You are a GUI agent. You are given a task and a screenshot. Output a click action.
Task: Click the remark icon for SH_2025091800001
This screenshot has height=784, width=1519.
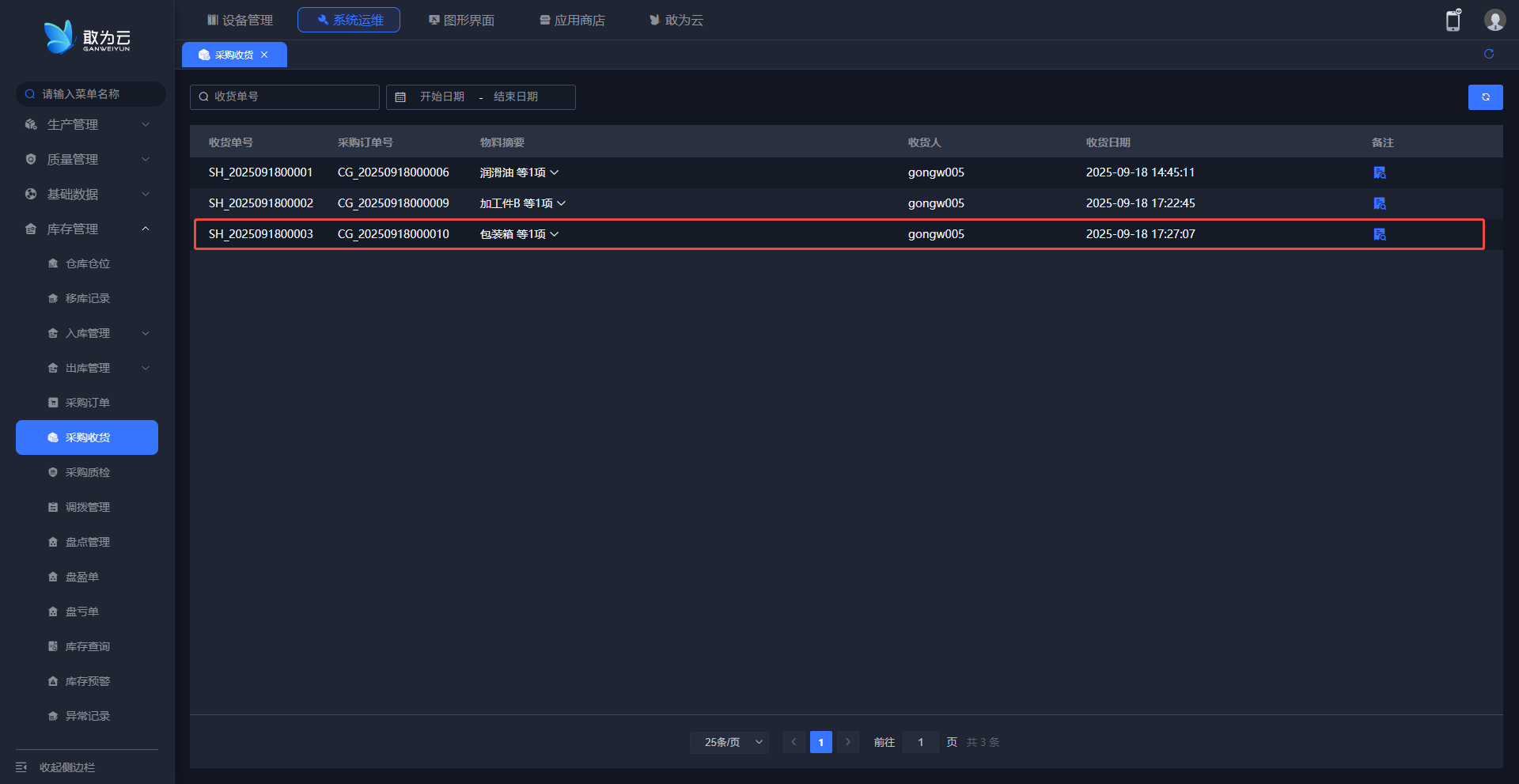click(x=1379, y=172)
